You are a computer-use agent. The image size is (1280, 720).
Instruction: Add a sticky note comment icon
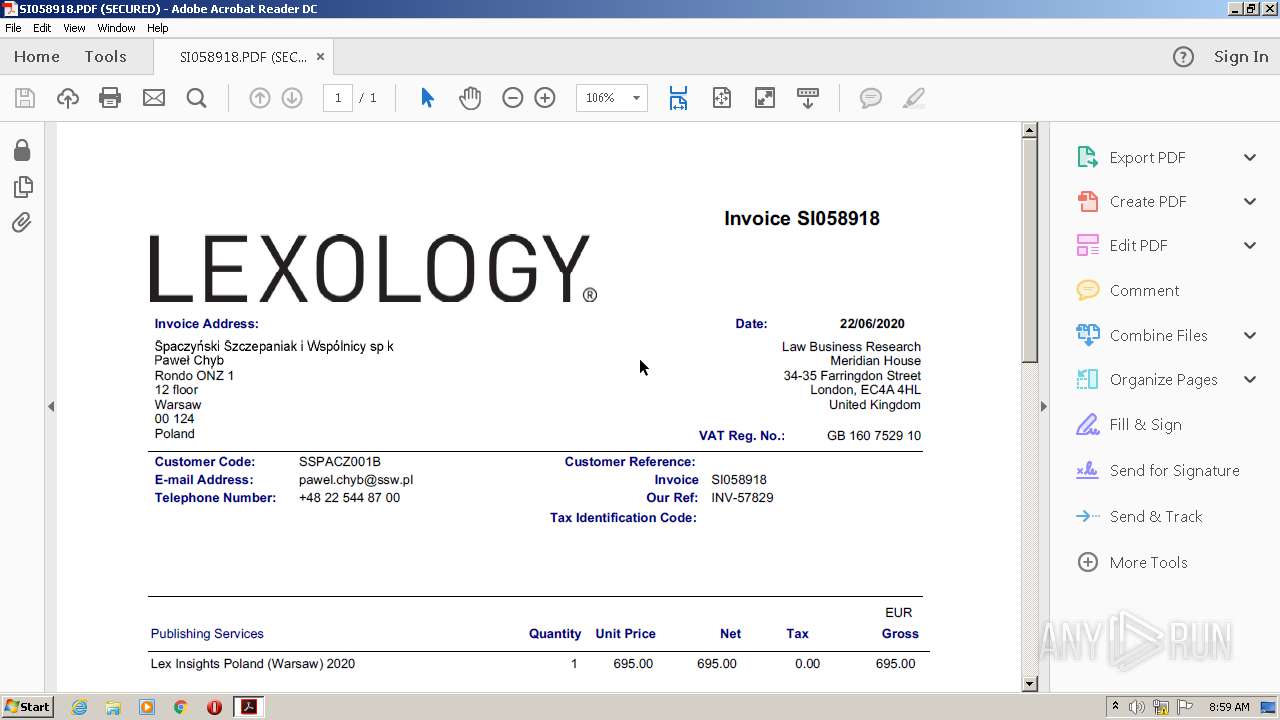tap(871, 97)
